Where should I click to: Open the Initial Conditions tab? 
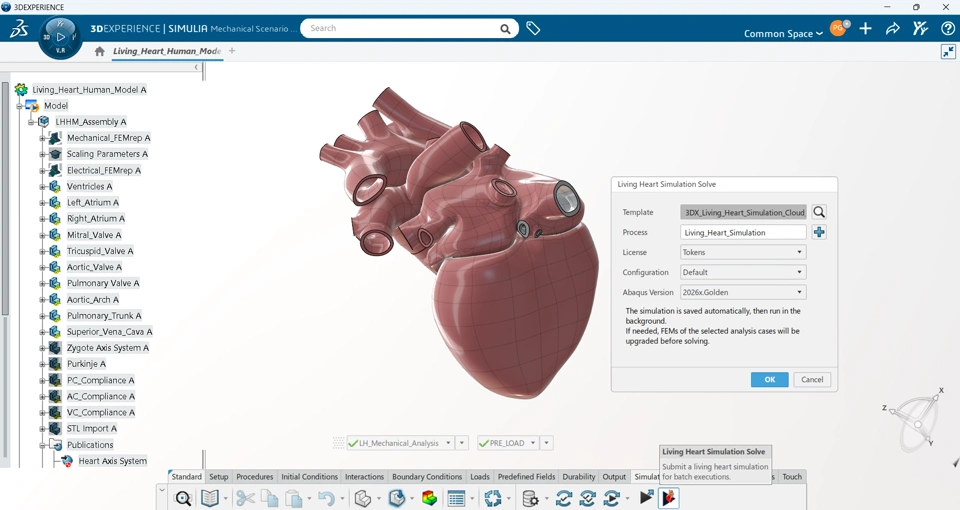tap(309, 476)
